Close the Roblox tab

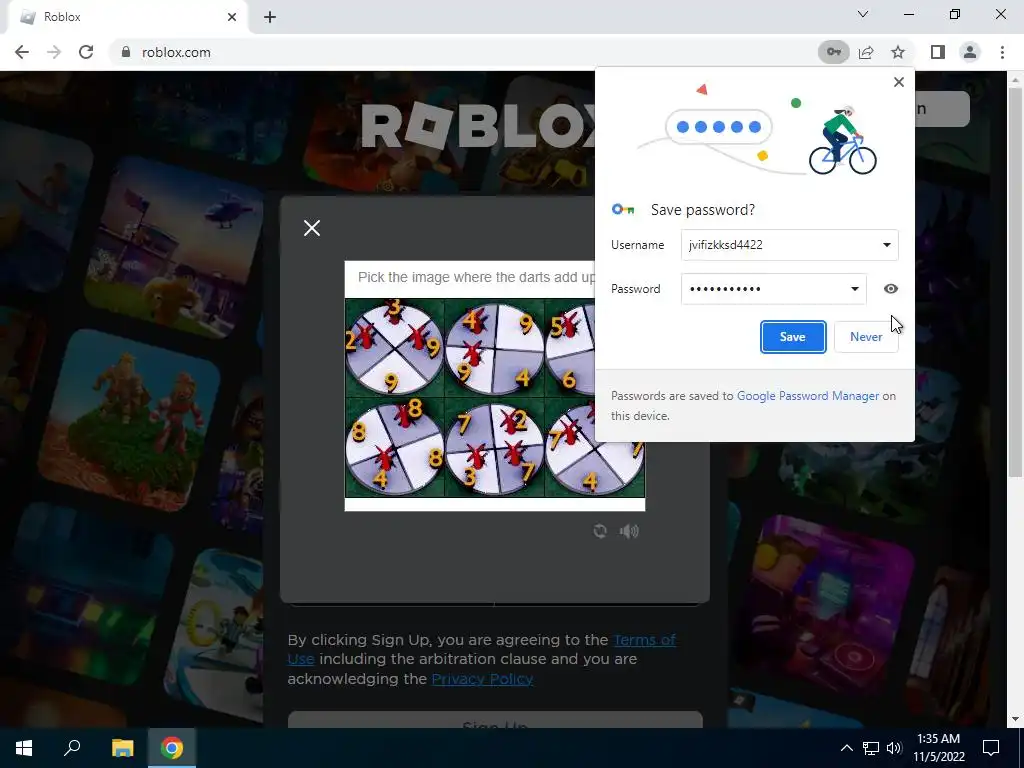(232, 17)
